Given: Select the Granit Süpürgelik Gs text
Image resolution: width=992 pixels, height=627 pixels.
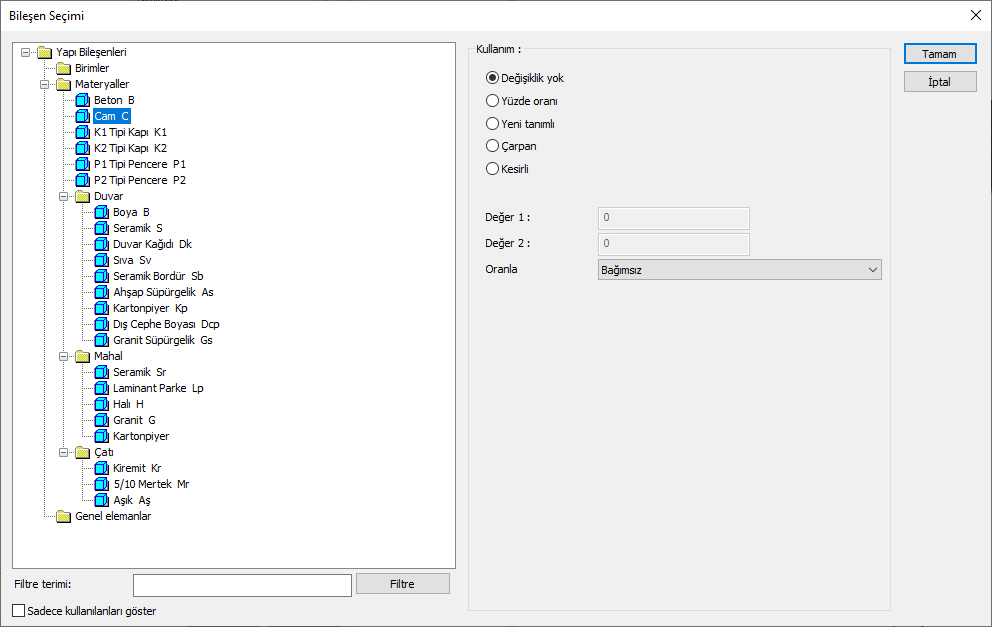Looking at the screenshot, I should tap(163, 340).
